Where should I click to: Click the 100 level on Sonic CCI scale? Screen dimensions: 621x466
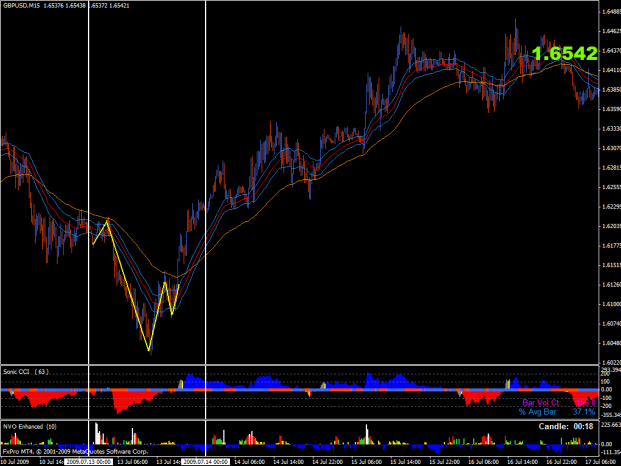tap(606, 382)
